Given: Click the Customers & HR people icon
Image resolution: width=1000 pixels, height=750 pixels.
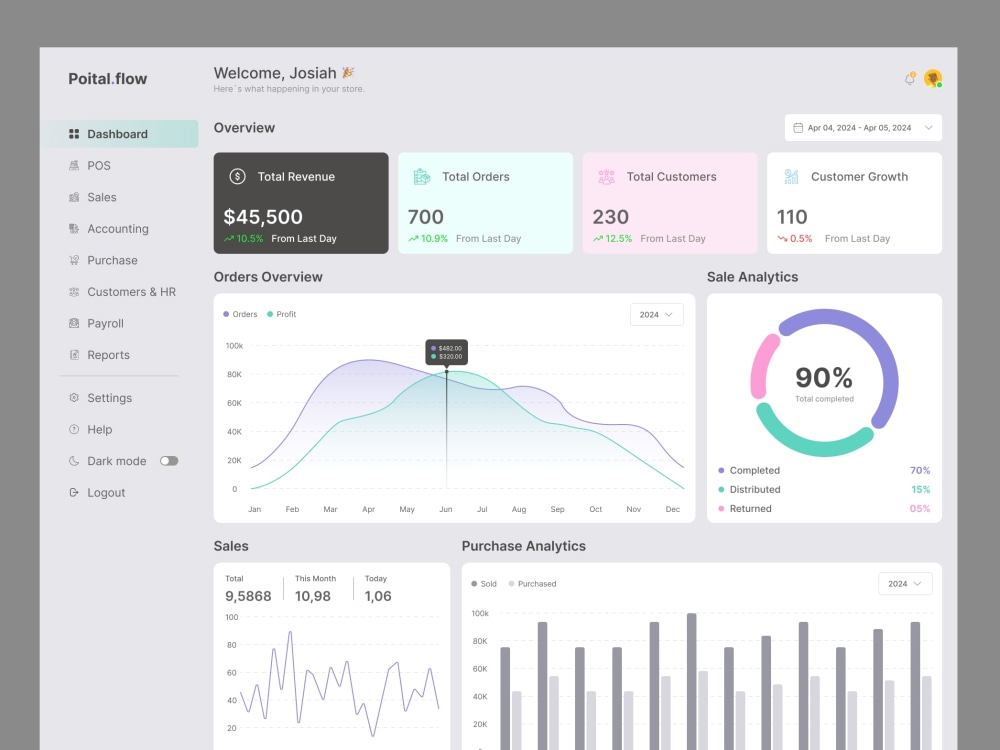Looking at the screenshot, I should (x=74, y=291).
